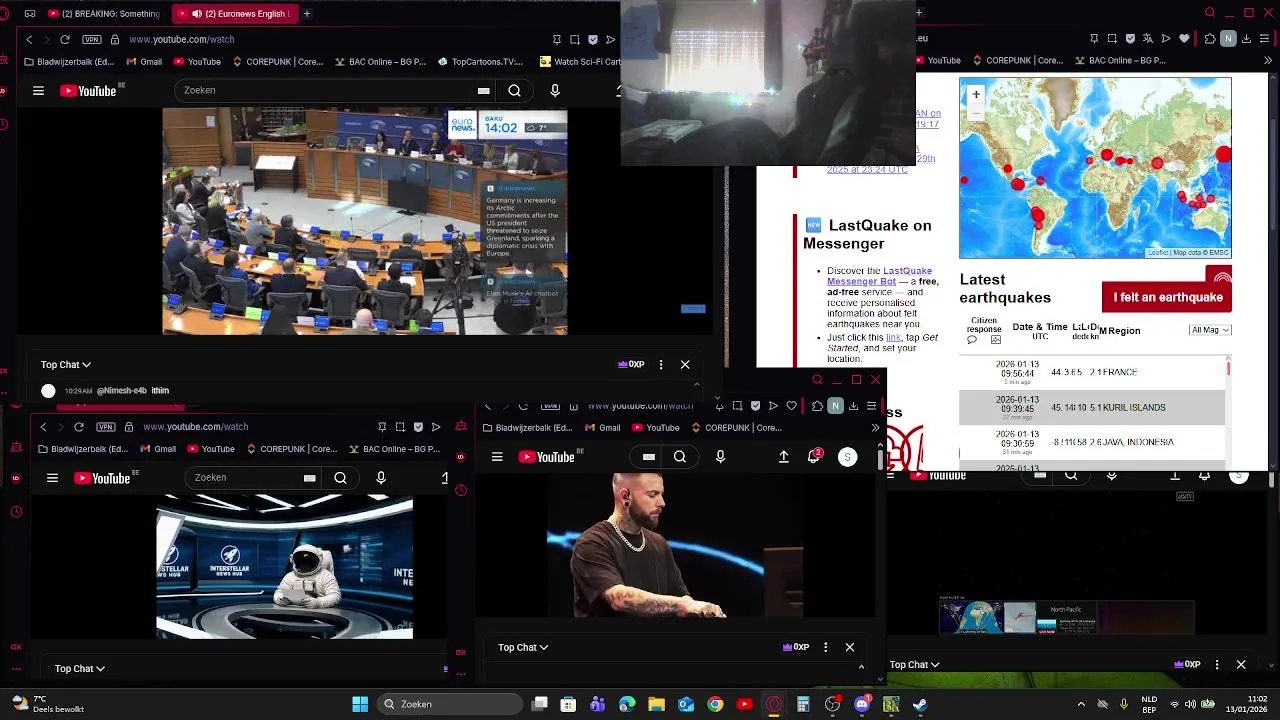The width and height of the screenshot is (1280, 720).
Task: Click upload/create icon in DJ stream window
Action: pos(784,457)
